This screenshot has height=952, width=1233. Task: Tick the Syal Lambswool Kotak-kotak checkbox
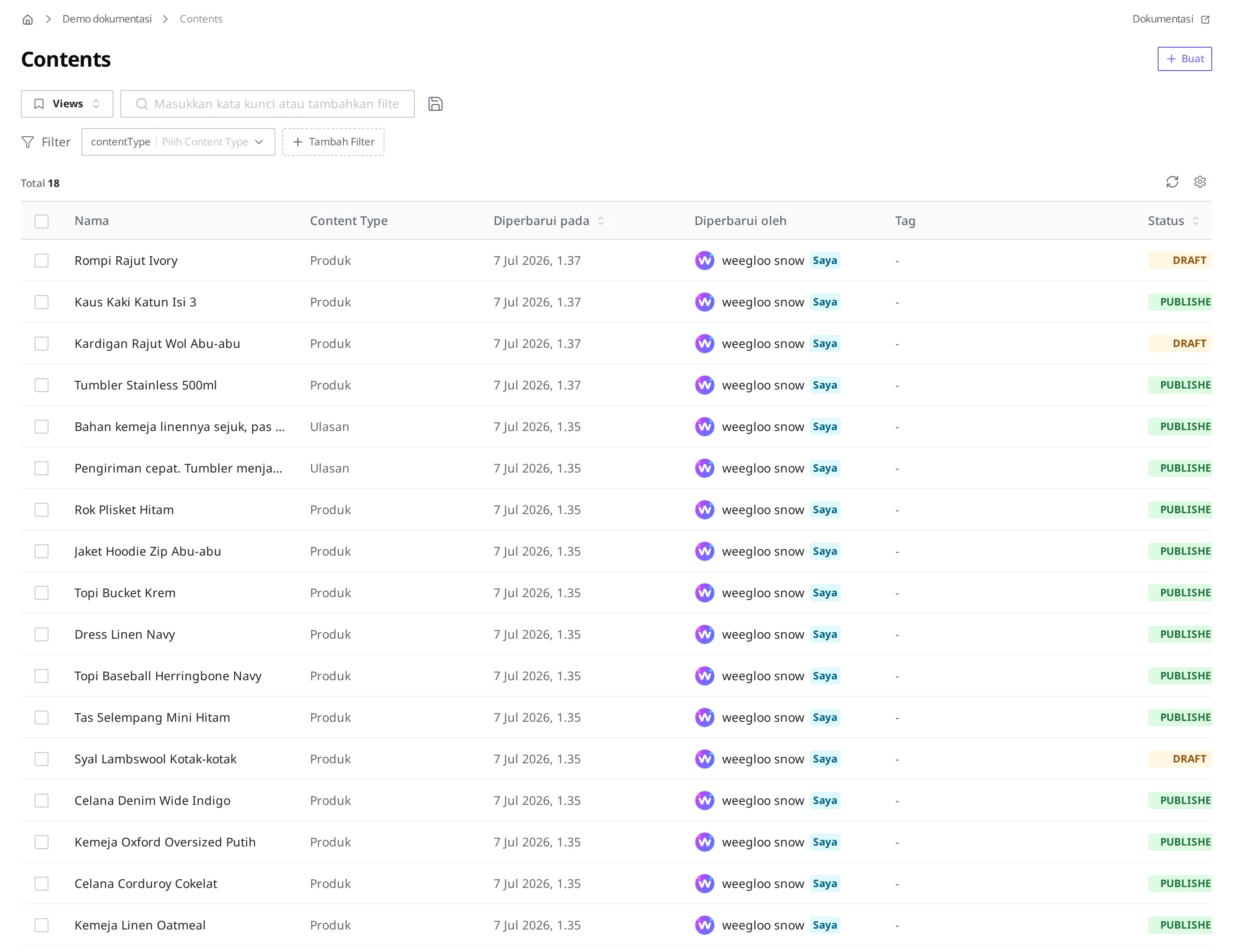coord(41,759)
